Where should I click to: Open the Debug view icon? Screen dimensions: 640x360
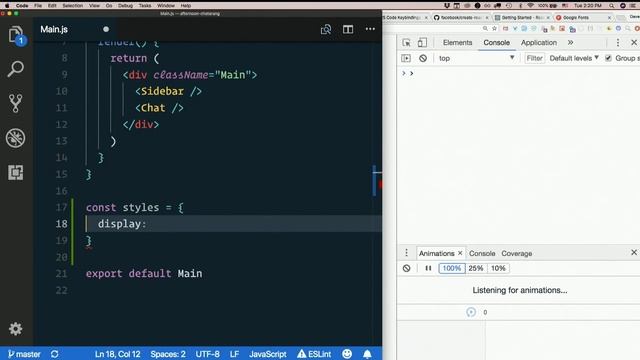click(x=16, y=138)
